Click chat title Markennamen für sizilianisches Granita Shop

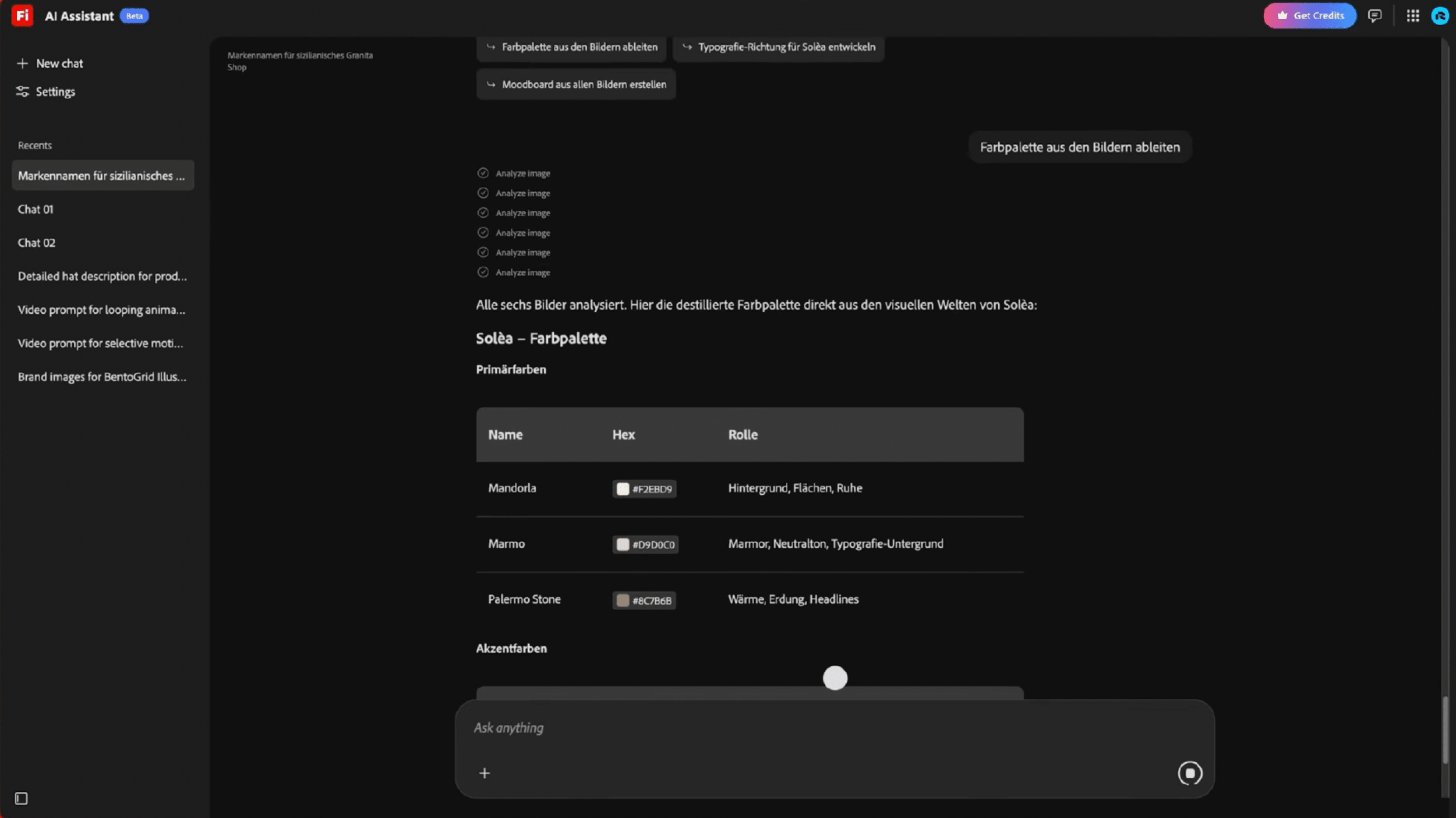pos(300,61)
